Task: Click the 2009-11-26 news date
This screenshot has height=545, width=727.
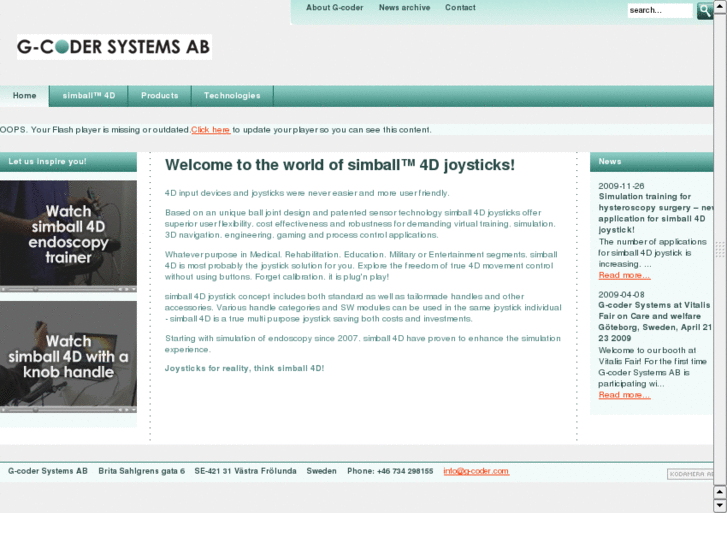Action: 621,186
